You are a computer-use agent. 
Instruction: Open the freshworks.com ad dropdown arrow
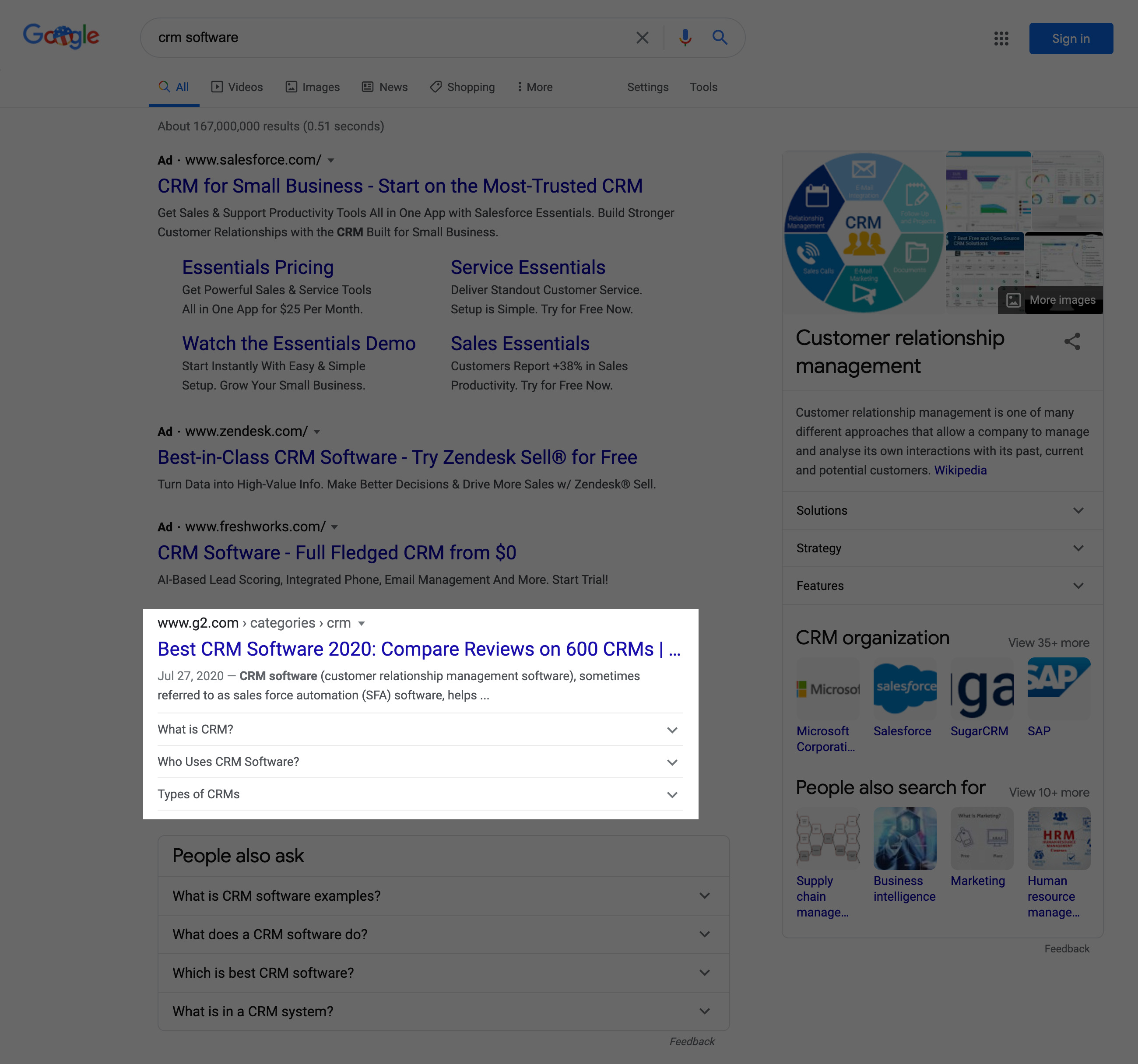point(335,527)
